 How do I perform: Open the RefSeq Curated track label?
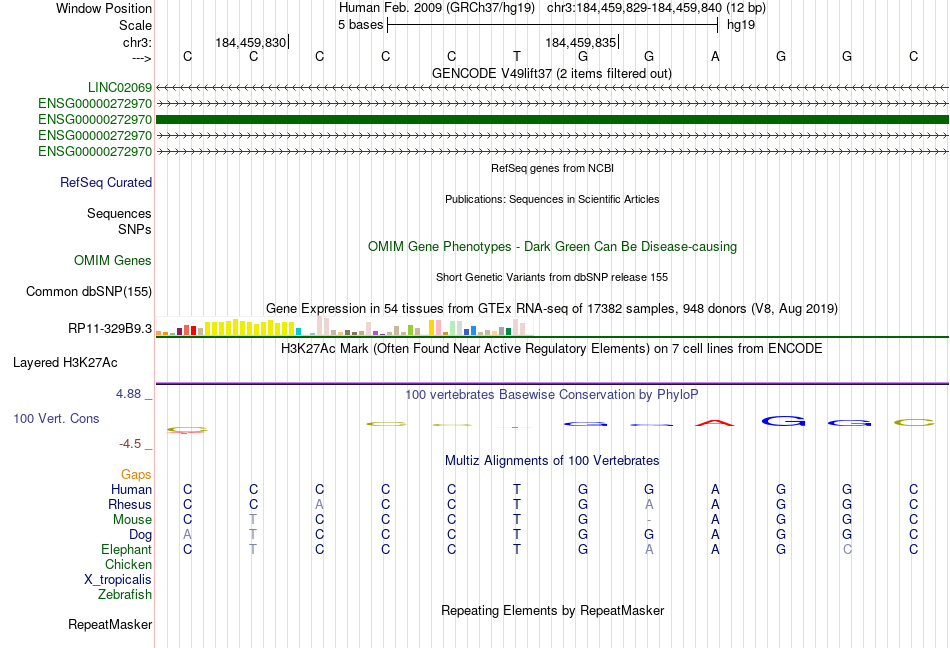[x=106, y=182]
